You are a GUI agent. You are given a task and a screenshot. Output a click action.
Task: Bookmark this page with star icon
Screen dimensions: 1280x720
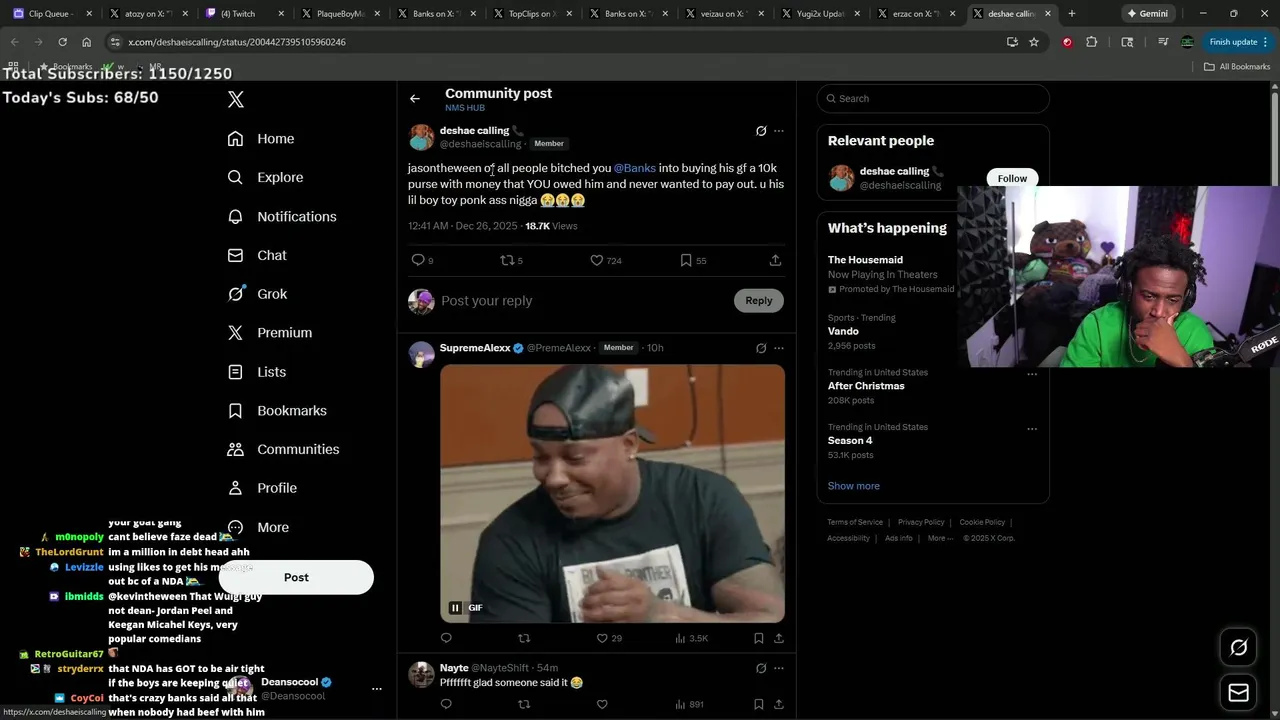[1034, 42]
